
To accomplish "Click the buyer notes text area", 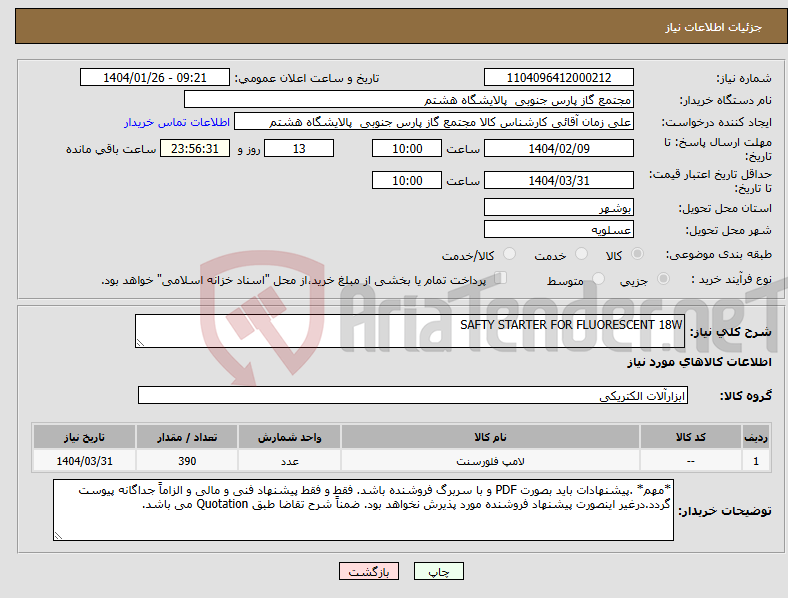I will tap(363, 510).
